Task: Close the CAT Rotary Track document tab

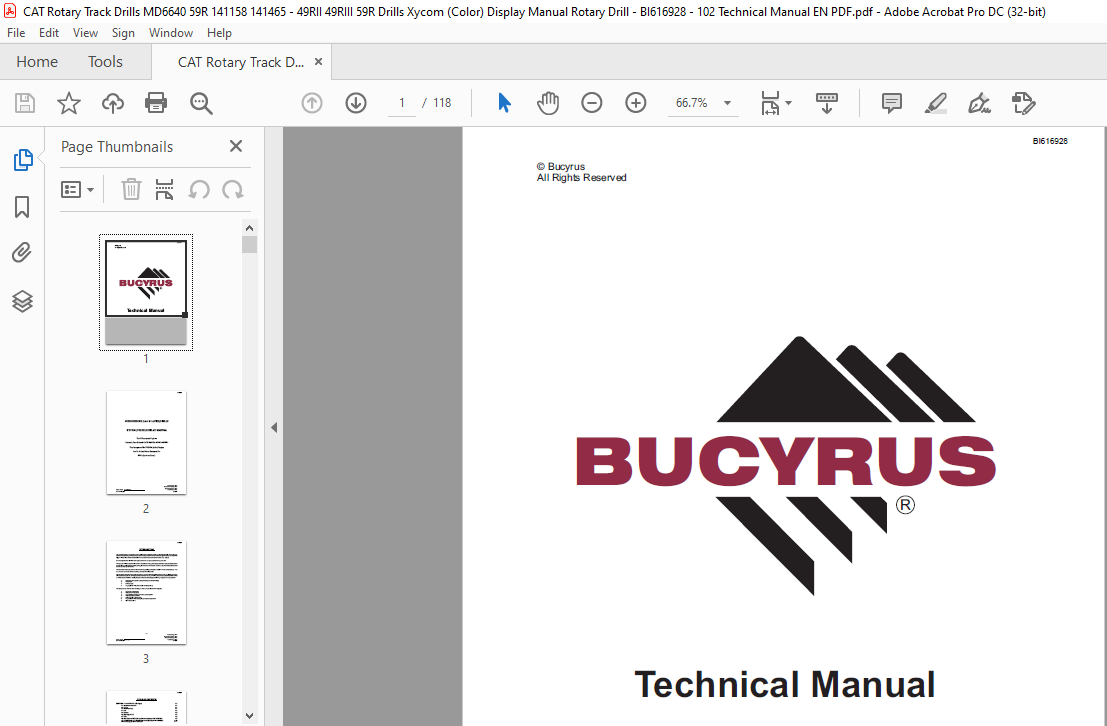Action: (318, 61)
